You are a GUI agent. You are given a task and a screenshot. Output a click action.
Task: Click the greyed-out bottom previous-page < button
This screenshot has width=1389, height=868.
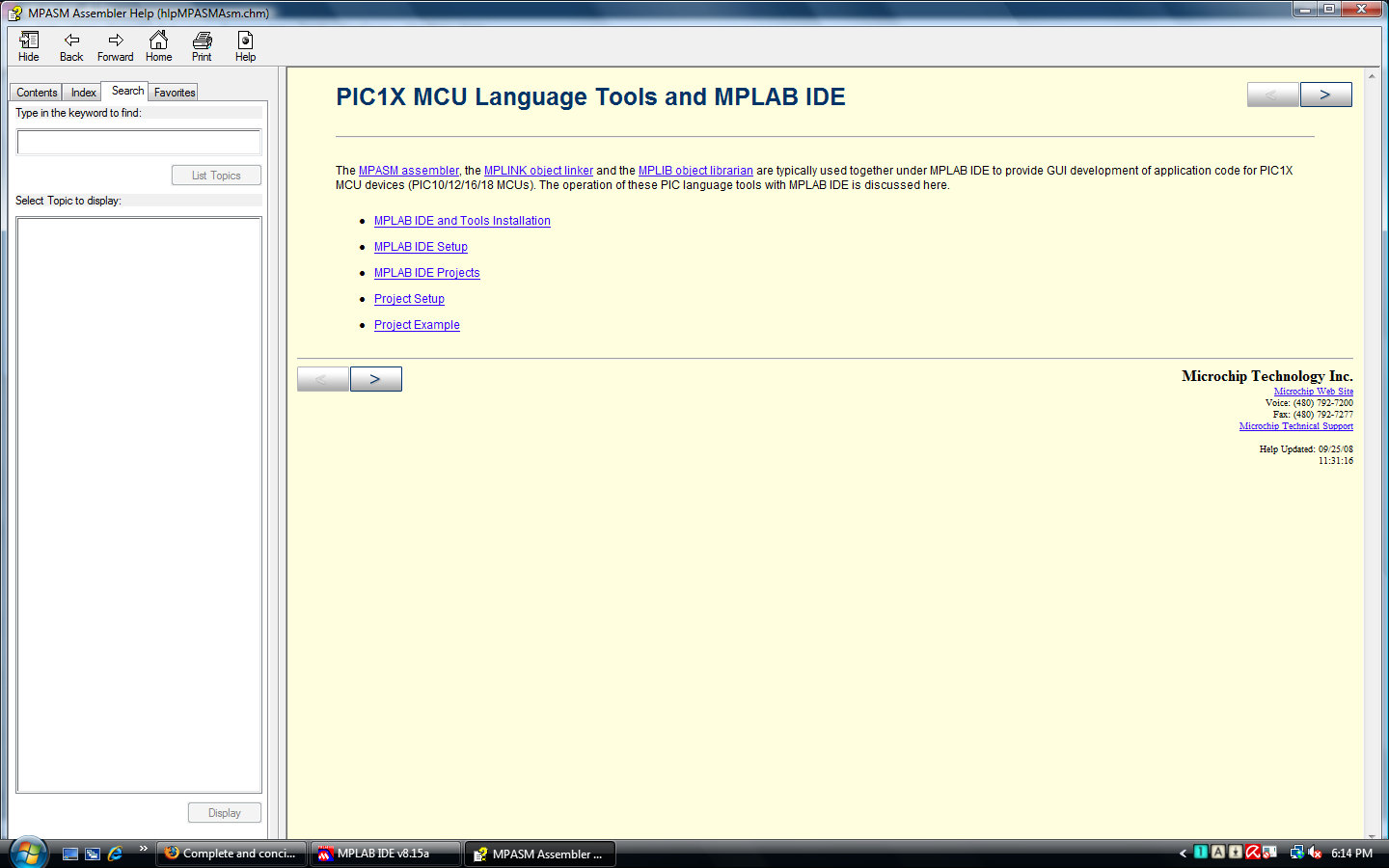click(322, 379)
